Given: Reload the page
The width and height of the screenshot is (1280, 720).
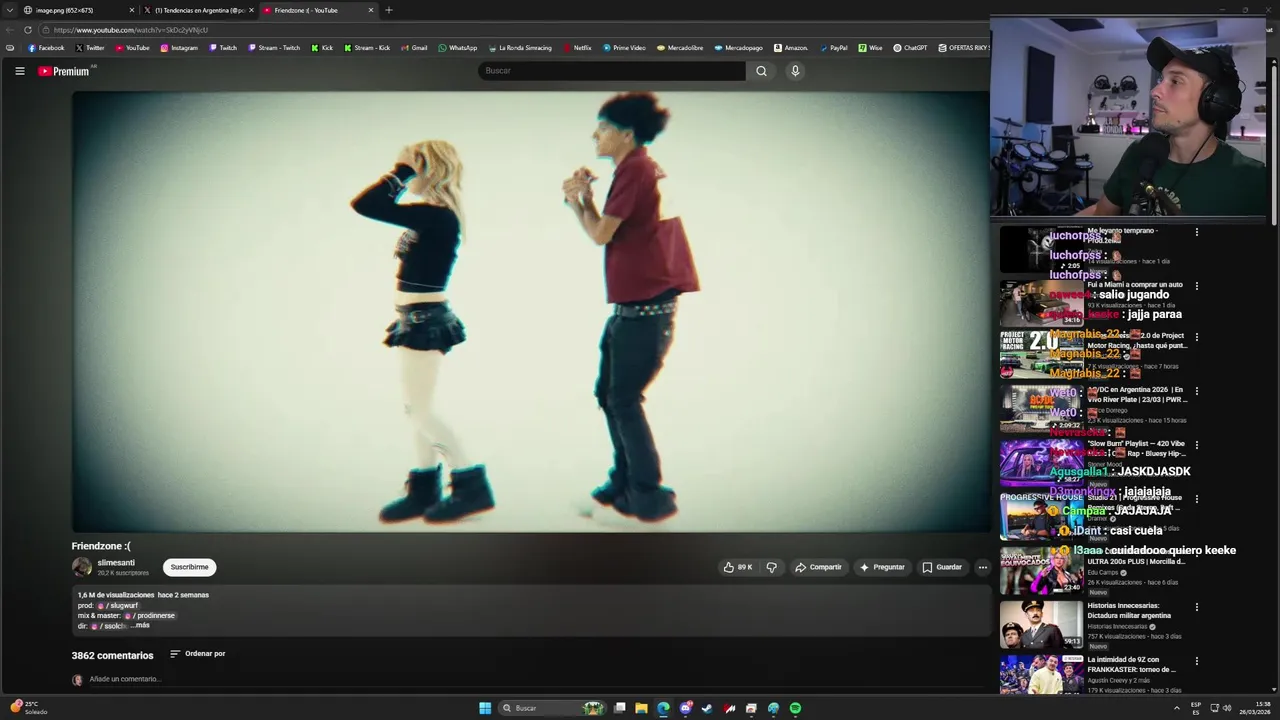Looking at the screenshot, I should pos(28,30).
